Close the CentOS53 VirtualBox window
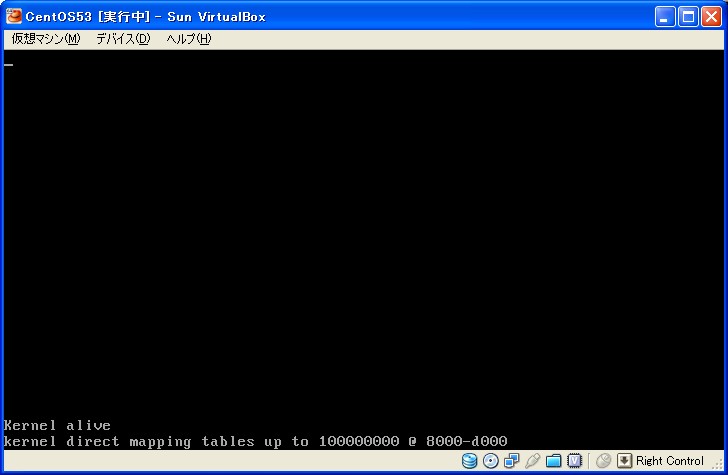 click(x=711, y=17)
